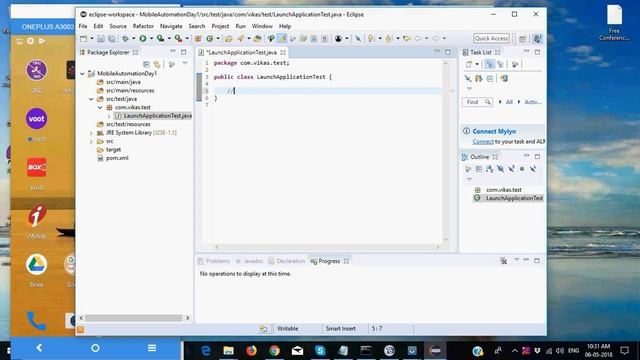Launch Debug from the bug icon
The image size is (640, 360).
125,38
